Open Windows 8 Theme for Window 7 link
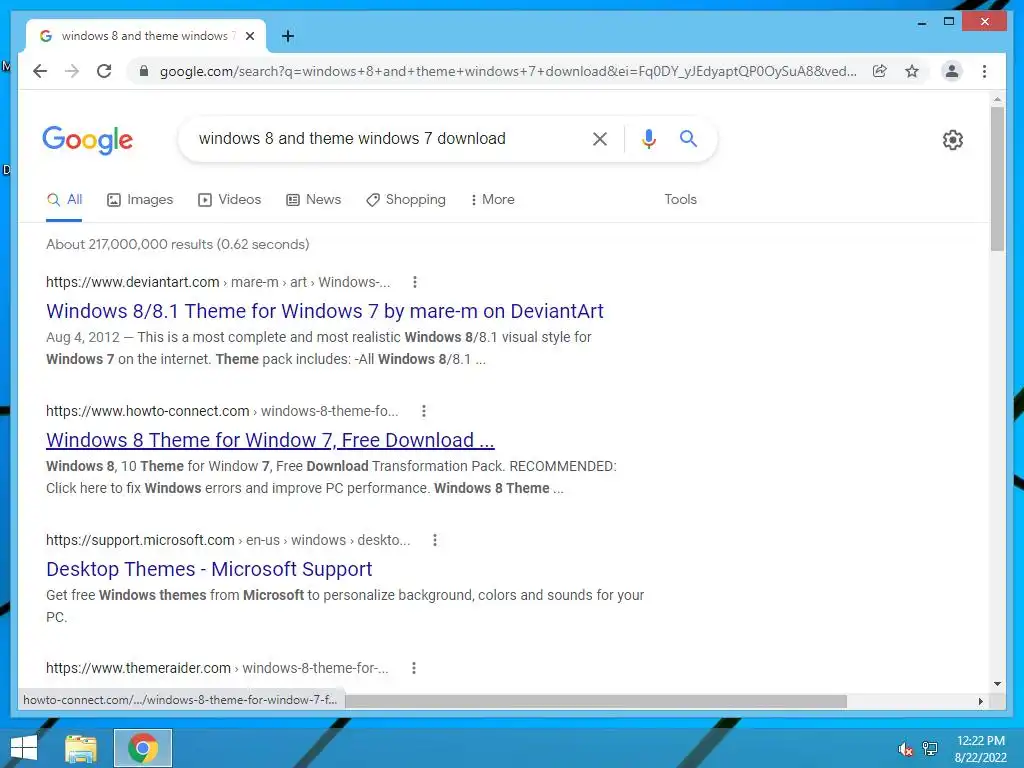This screenshot has height=768, width=1024. 270,440
